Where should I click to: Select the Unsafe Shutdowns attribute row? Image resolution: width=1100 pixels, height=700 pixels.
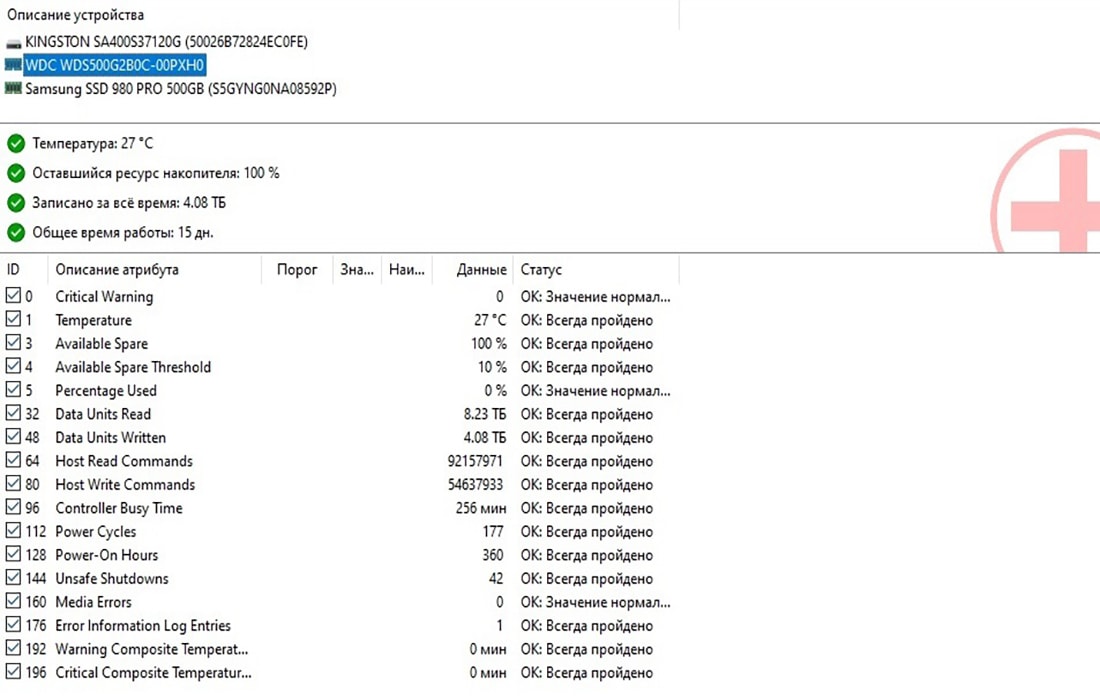point(112,579)
